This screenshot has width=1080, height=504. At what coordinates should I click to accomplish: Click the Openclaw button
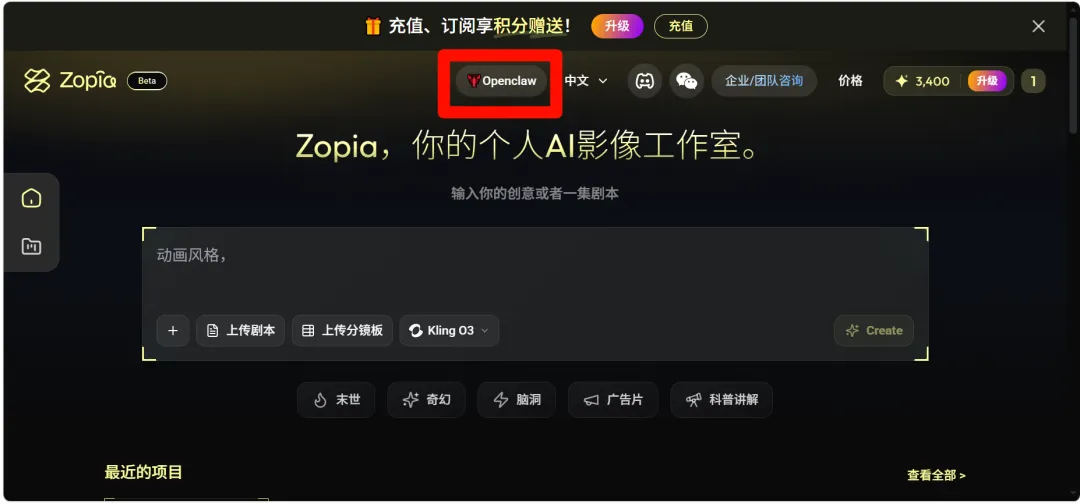[x=501, y=81]
